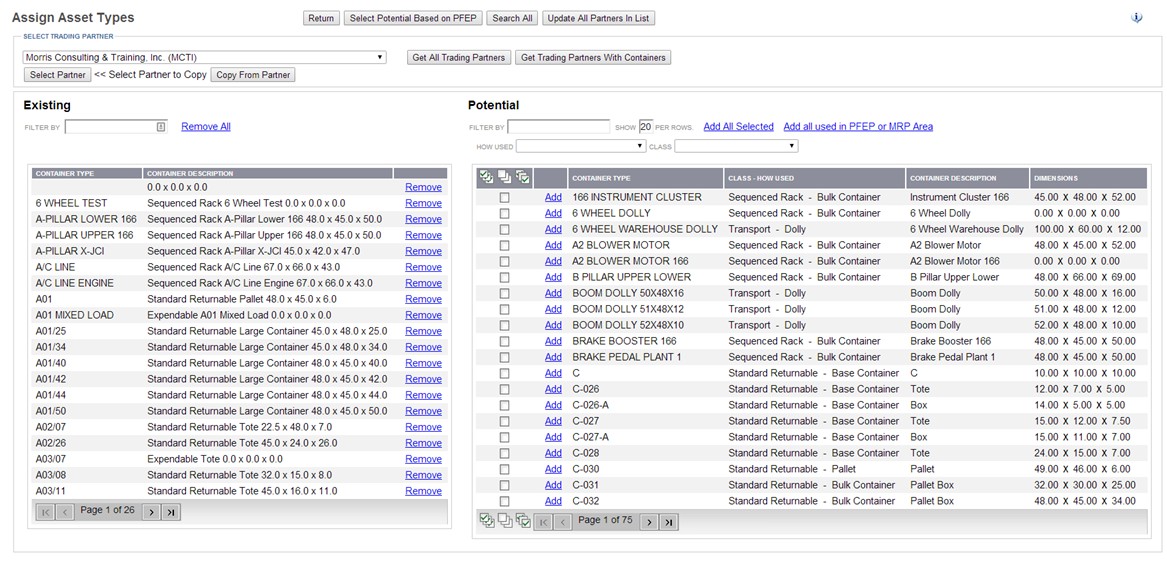Remove the A02/26 container
Viewport: 1167px width, 569px height.
423,443
